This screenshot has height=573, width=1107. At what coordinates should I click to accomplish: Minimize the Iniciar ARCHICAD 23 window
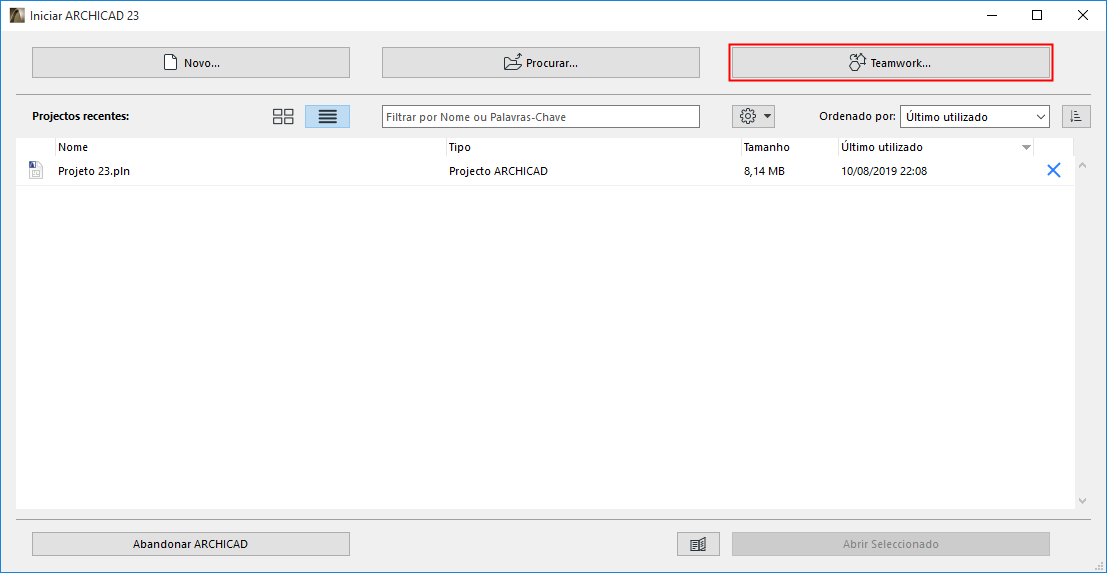[x=992, y=16]
